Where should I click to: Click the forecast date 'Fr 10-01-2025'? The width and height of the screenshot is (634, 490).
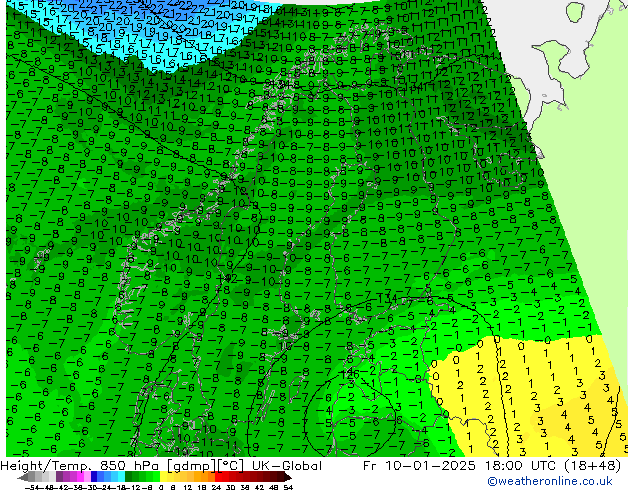419,466
